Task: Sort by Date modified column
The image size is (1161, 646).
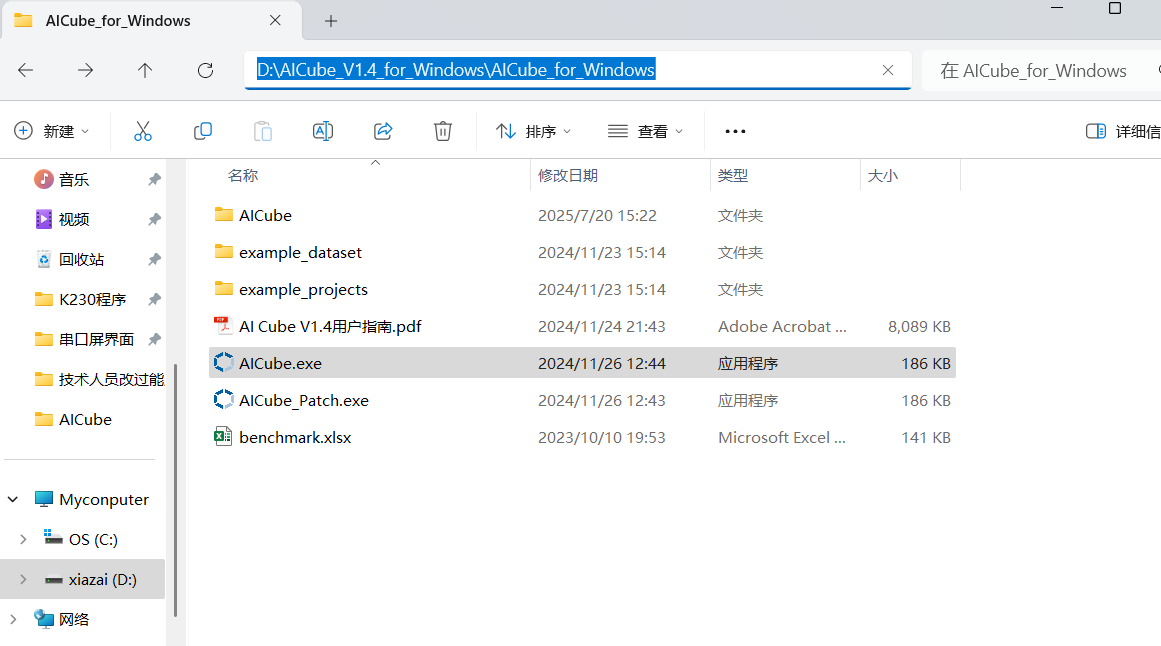Action: click(x=568, y=176)
